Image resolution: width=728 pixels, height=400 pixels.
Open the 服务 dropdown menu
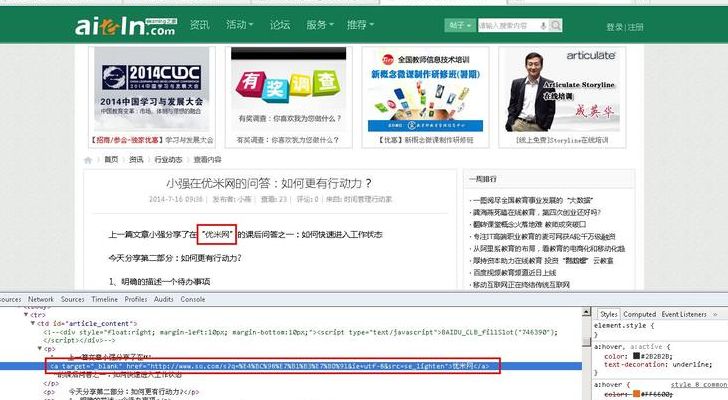click(x=319, y=25)
